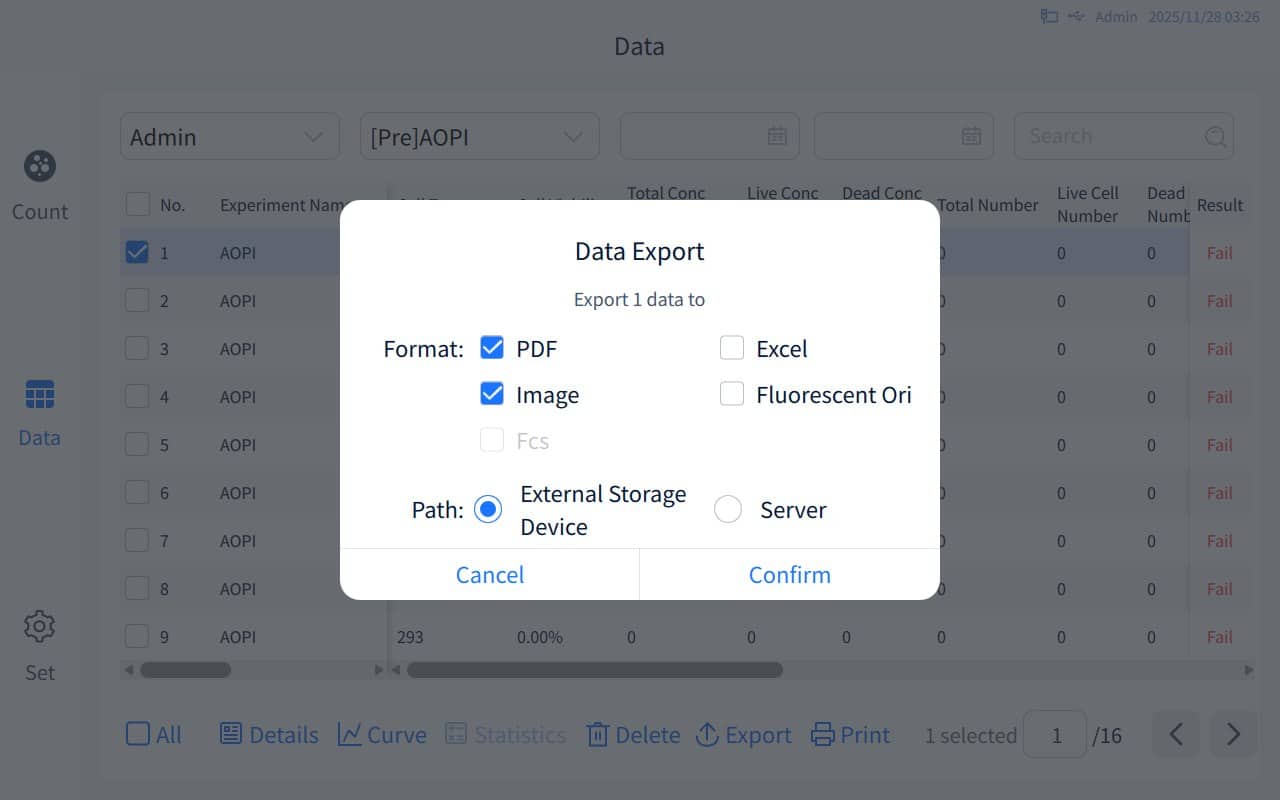Screen dimensions: 1280x800
Task: Expand the Admin user dropdown
Action: [230, 136]
